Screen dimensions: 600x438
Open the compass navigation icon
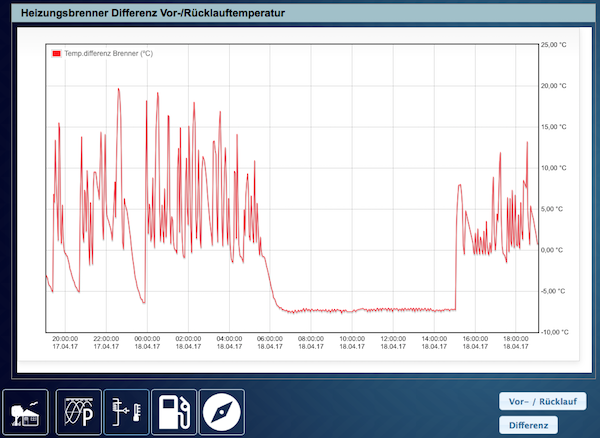pos(222,412)
